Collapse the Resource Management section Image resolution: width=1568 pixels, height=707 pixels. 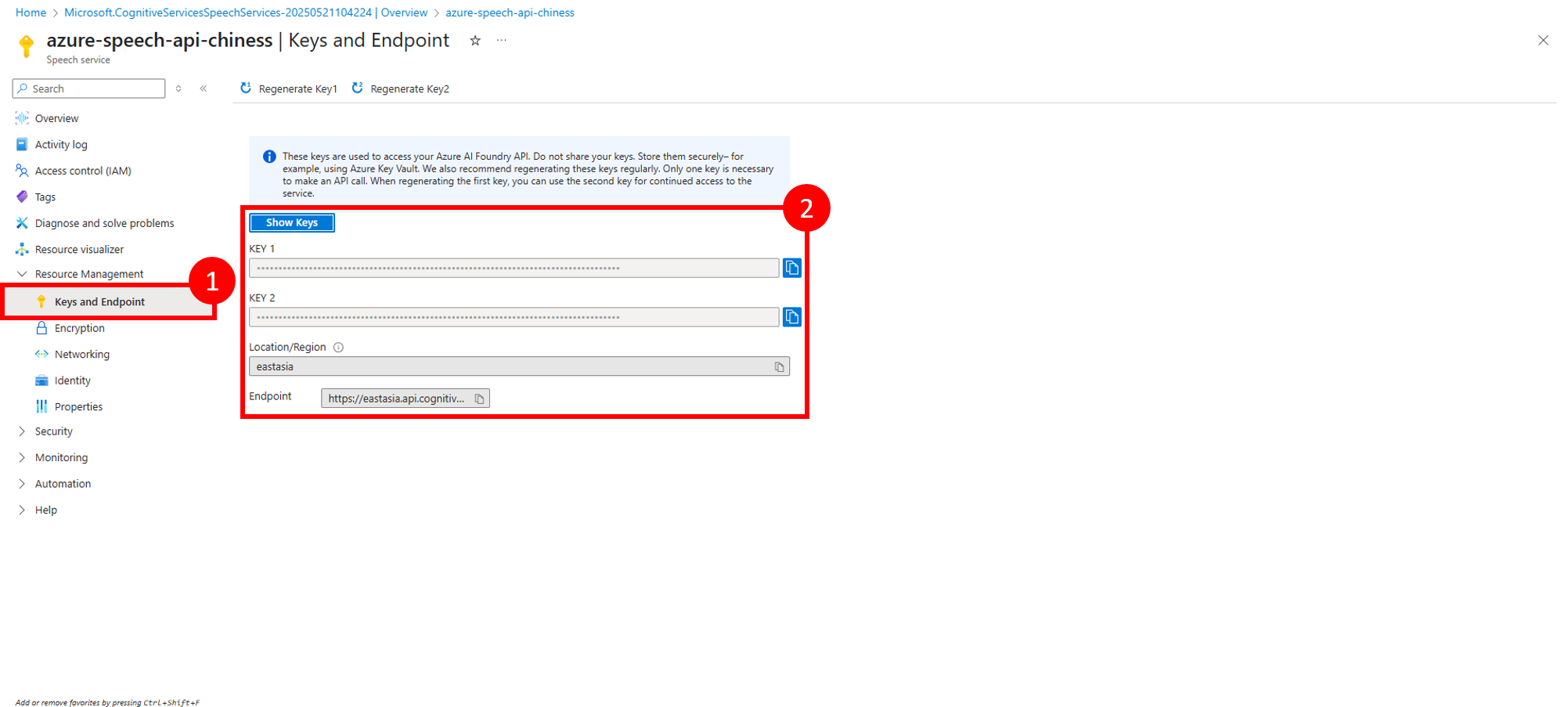pos(22,274)
